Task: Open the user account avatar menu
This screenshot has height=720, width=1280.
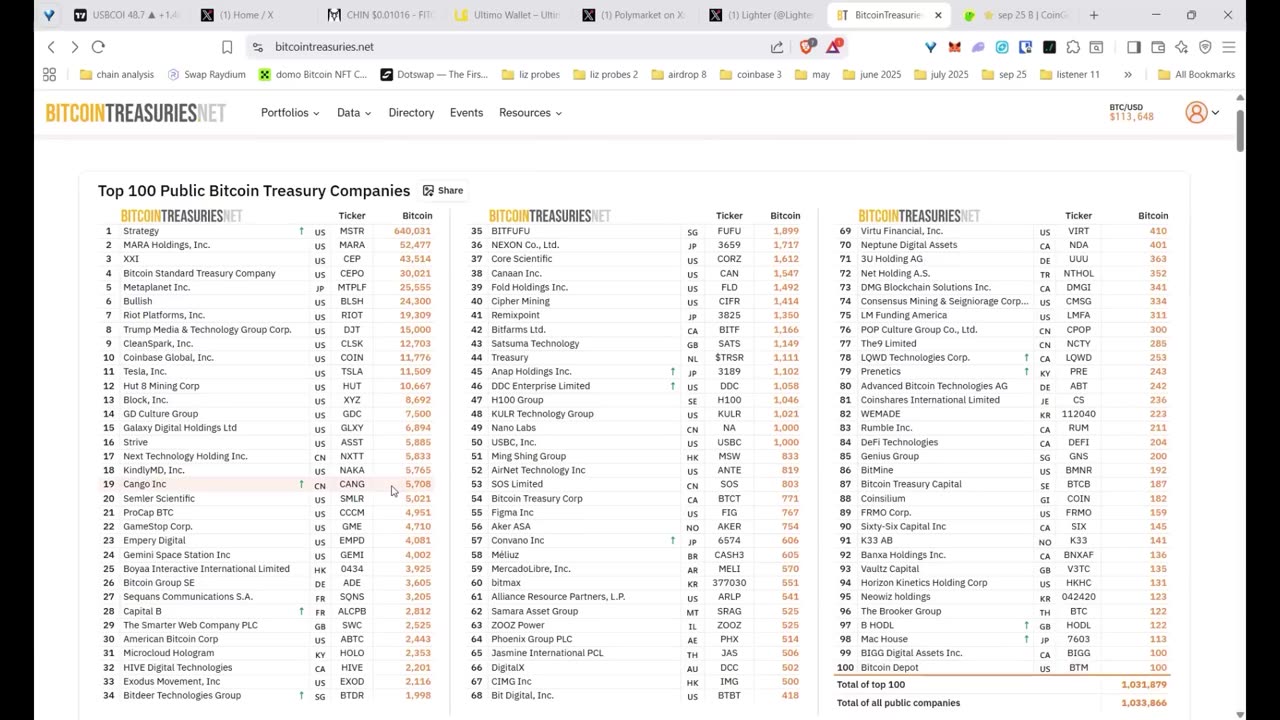Action: (x=1202, y=113)
